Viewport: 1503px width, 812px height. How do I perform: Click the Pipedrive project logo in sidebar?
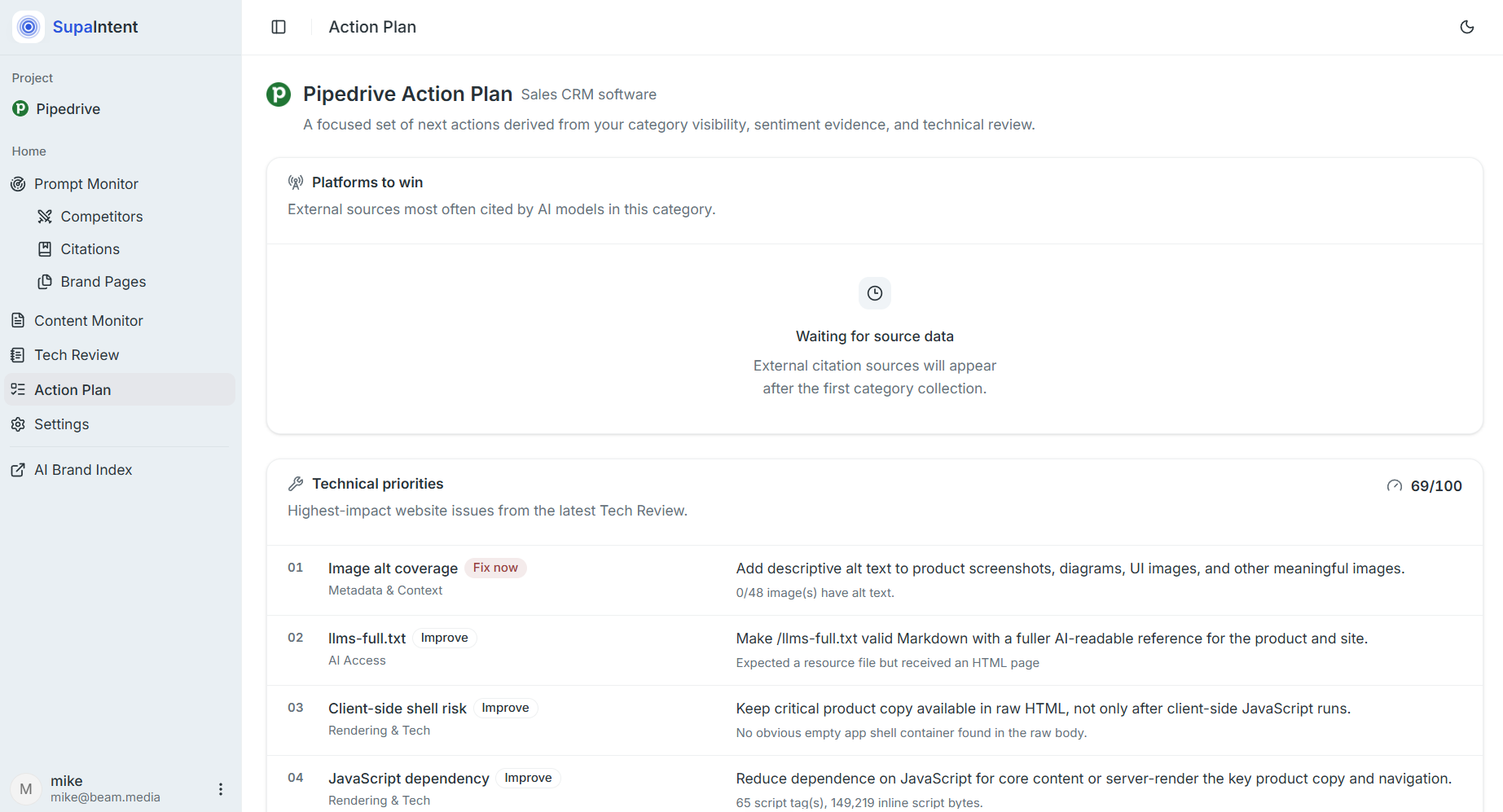(20, 108)
